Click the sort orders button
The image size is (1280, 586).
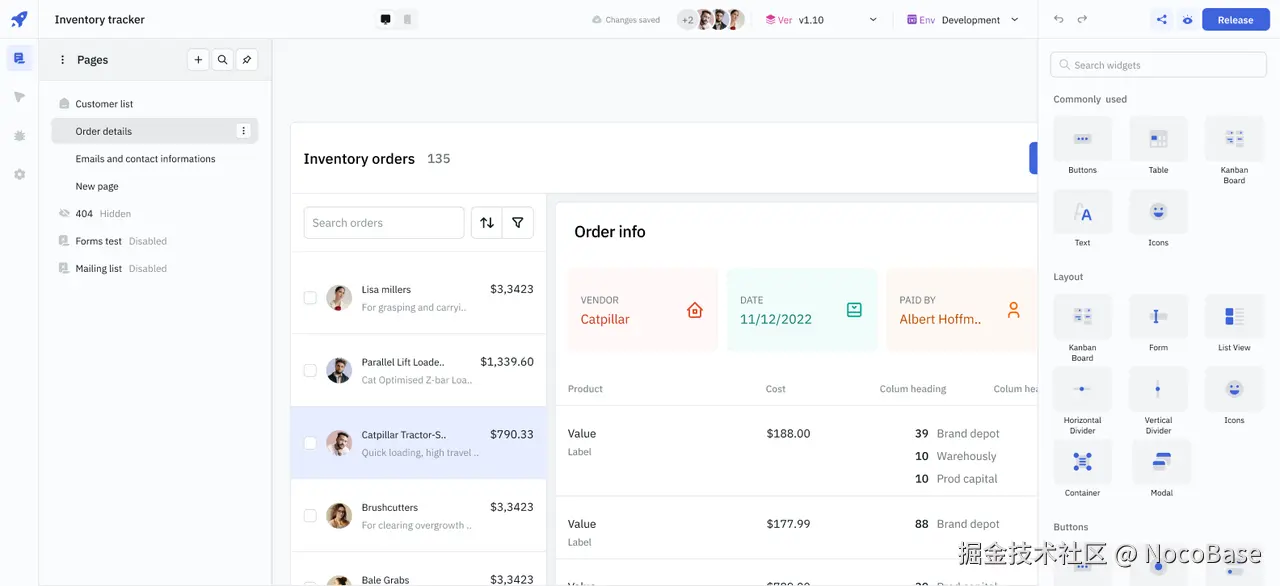click(x=487, y=222)
